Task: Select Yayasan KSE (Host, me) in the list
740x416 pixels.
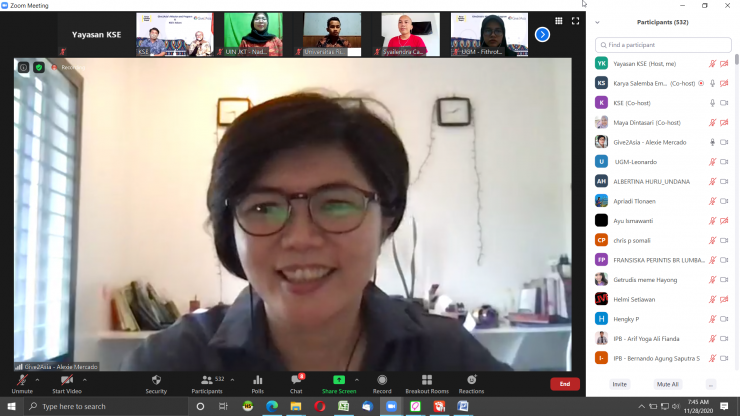Action: (x=662, y=64)
